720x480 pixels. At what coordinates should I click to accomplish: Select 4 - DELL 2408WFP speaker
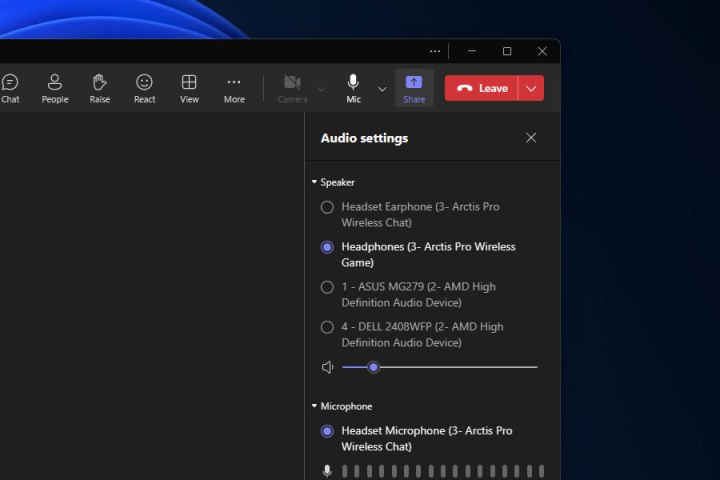327,327
